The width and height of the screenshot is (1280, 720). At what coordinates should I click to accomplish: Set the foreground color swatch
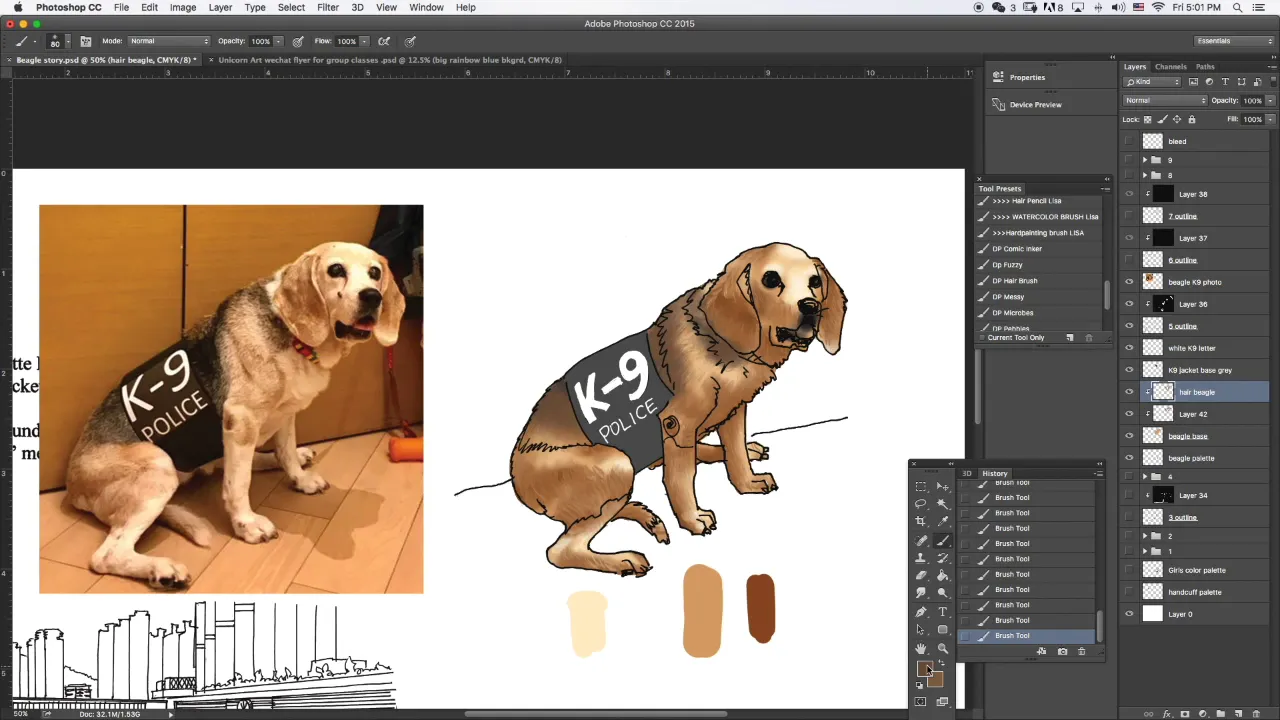925,668
